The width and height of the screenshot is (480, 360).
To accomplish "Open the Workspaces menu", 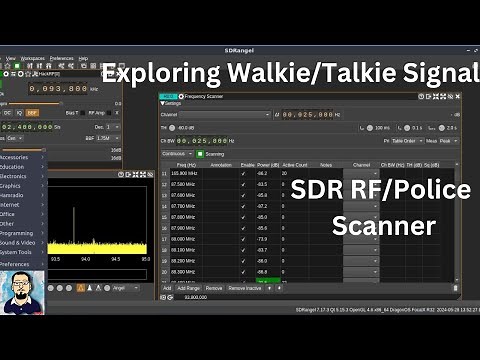I will click(32, 58).
